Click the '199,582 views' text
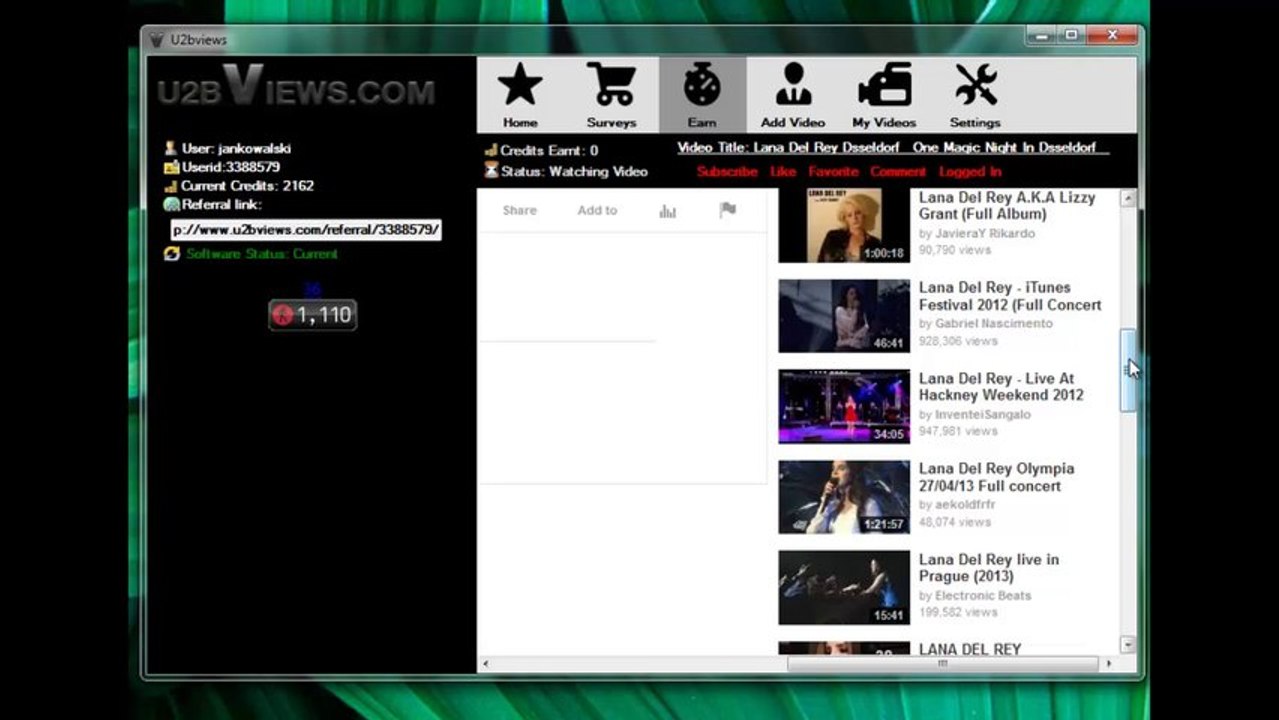This screenshot has width=1279, height=720. (958, 612)
